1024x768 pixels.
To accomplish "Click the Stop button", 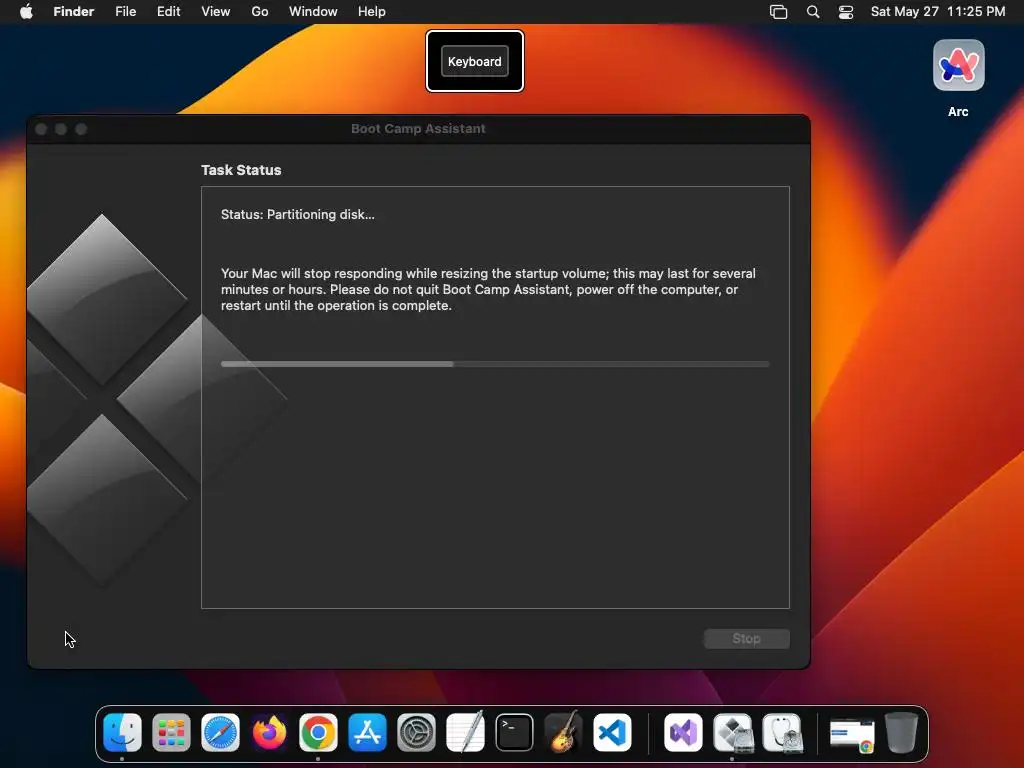I will pyautogui.click(x=746, y=639).
